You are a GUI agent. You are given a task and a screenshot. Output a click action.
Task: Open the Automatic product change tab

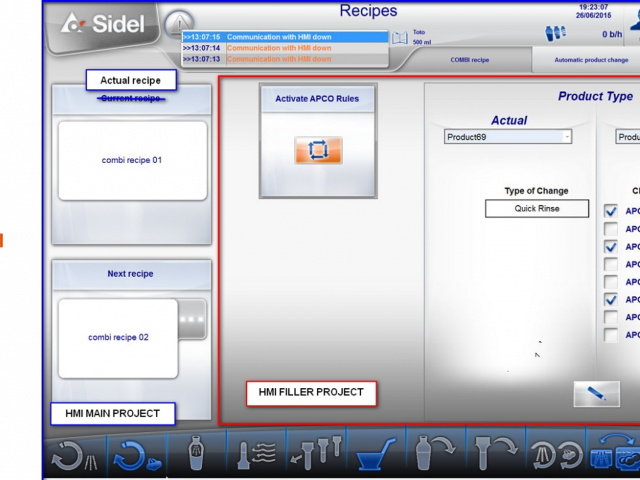coord(591,60)
